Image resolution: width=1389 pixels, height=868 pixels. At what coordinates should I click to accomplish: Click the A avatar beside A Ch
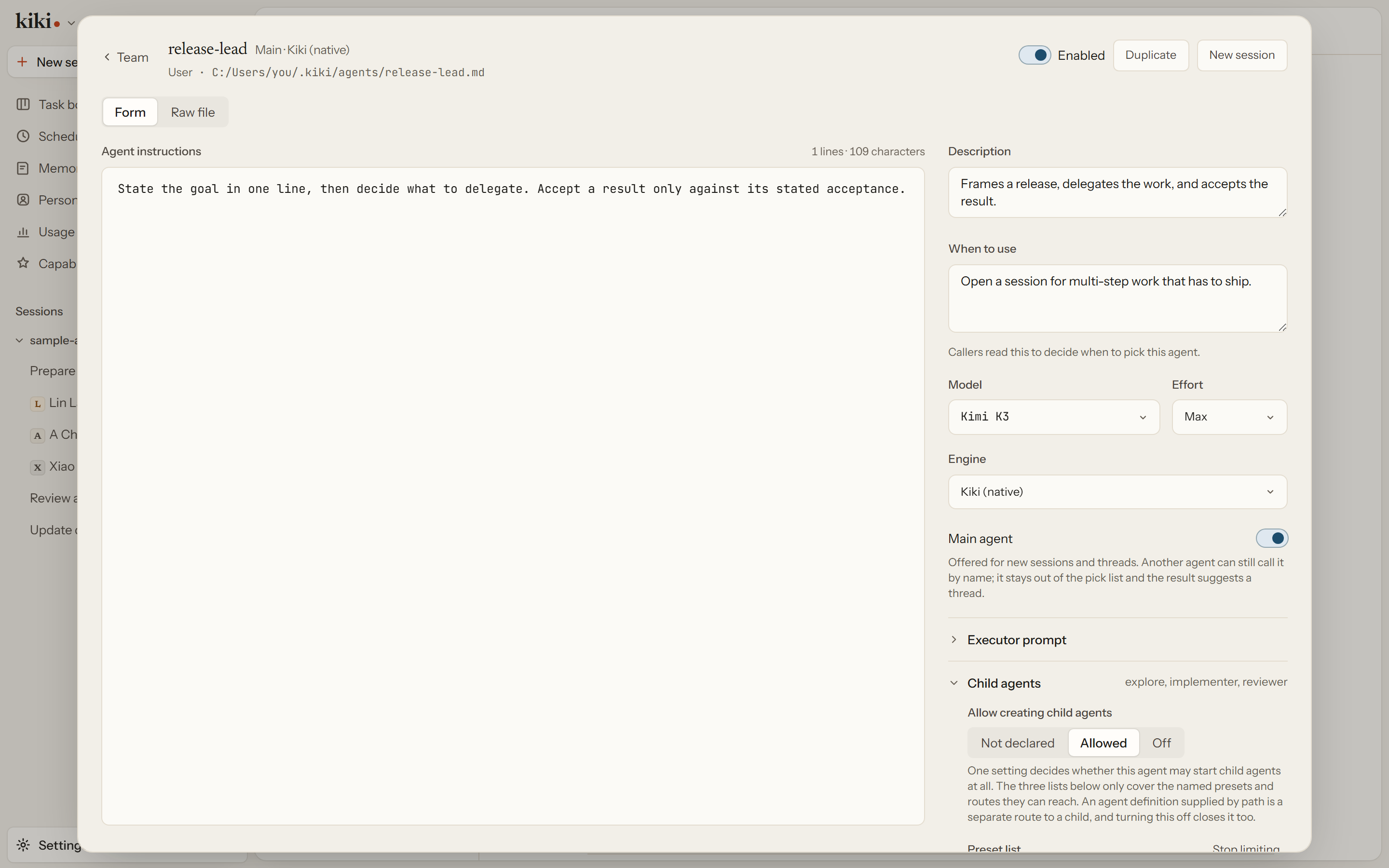point(37,436)
